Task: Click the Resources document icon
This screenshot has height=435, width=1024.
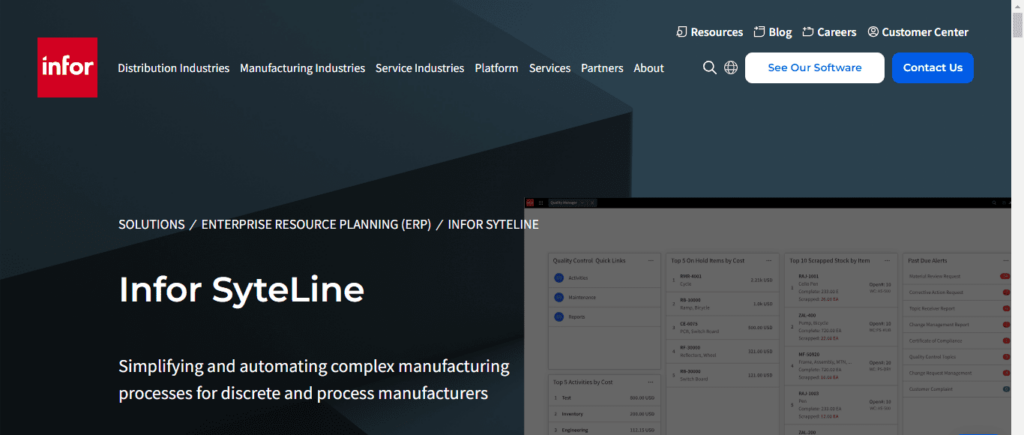Action: [x=682, y=32]
